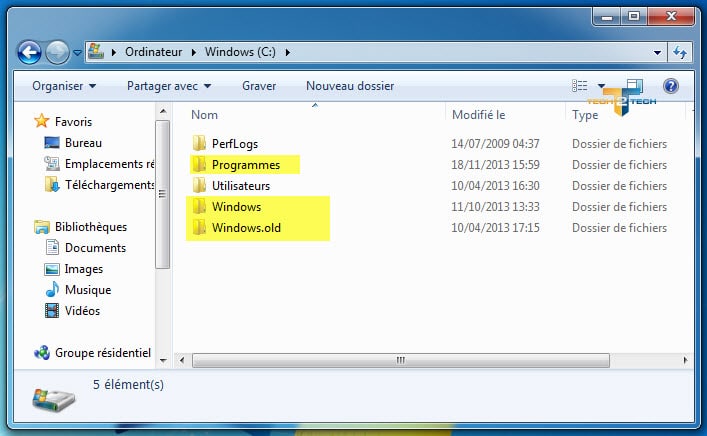The width and height of the screenshot is (707, 436).
Task: Click navigation pane scroll down arrow
Action: click(163, 360)
